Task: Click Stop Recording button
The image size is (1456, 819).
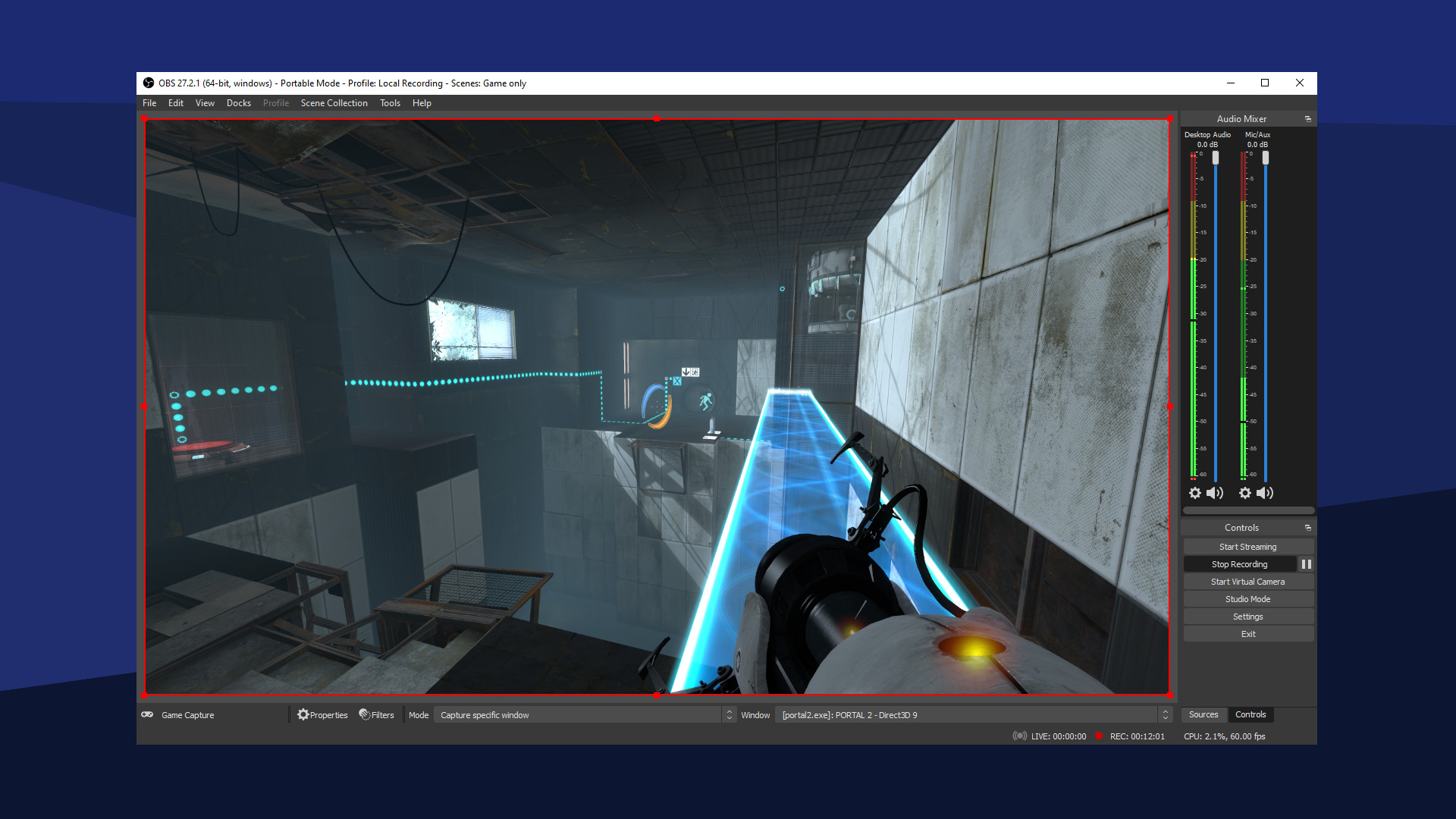Action: [x=1238, y=564]
